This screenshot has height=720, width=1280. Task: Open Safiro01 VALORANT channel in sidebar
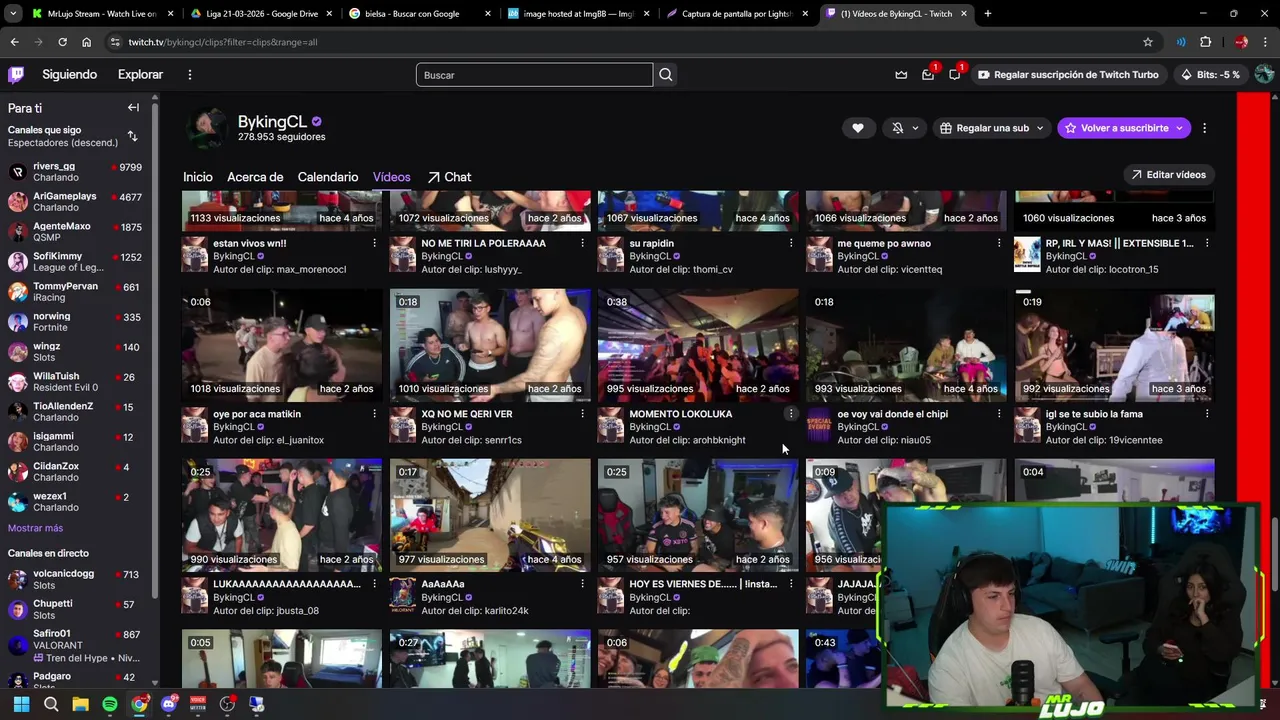click(x=76, y=645)
